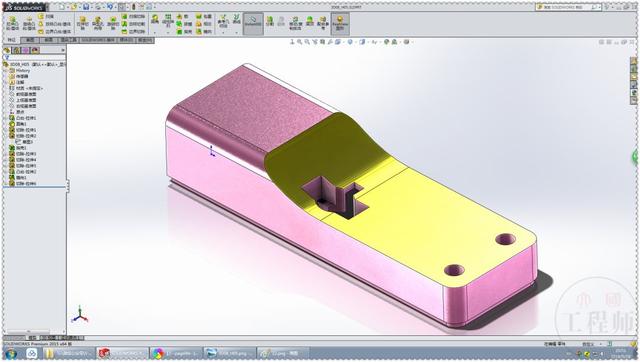Viewport: 640px width, 362px height.
Task: Select the Extruded Boss/Base tool
Action: coord(12,24)
